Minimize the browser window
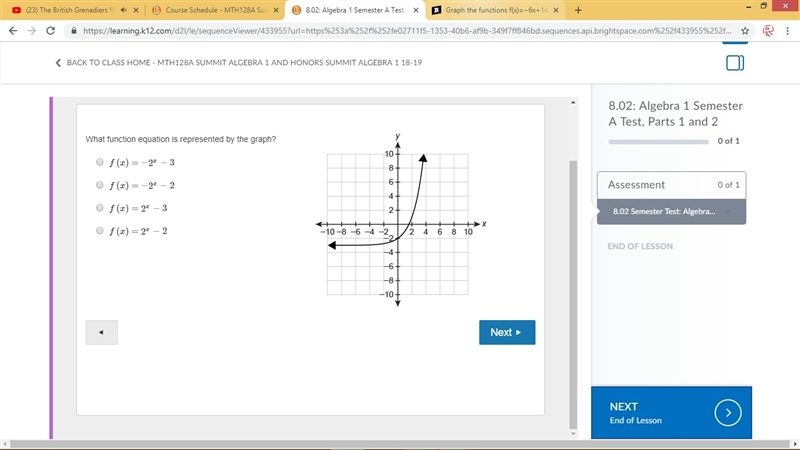Image resolution: width=800 pixels, height=450 pixels. point(748,6)
